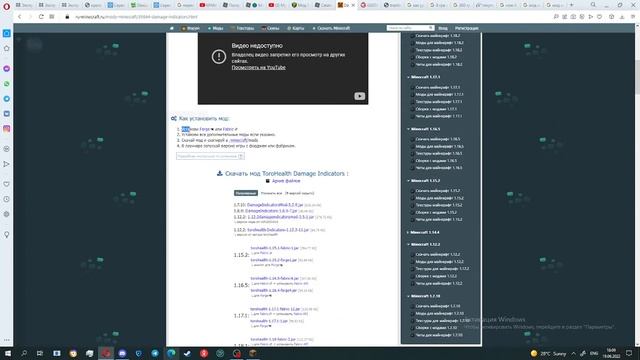Open Settings gear in Opera sidebar

click(x=7, y=214)
